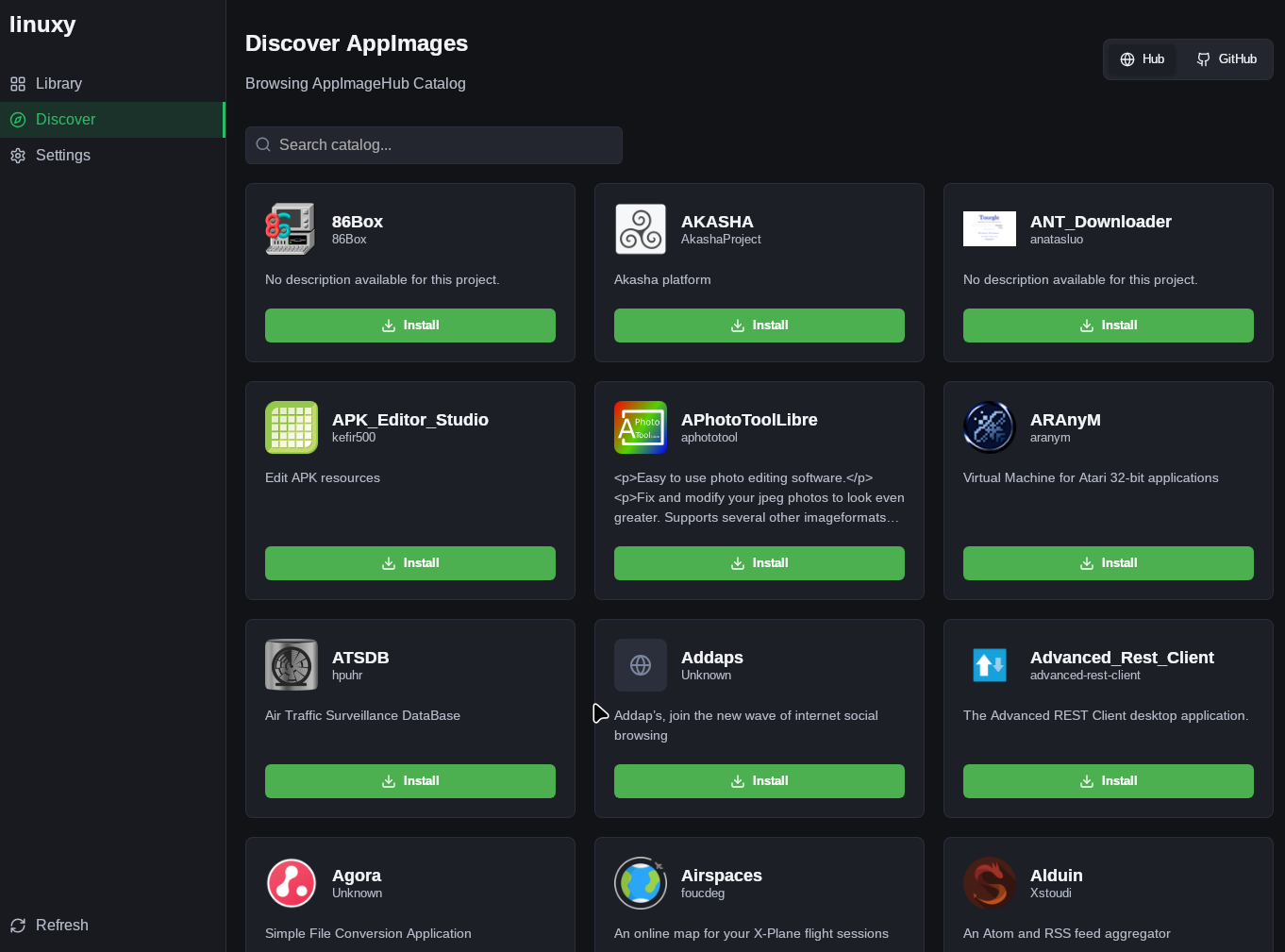Viewport: 1285px width, 952px height.
Task: Click author name AkashaProject
Action: click(721, 240)
